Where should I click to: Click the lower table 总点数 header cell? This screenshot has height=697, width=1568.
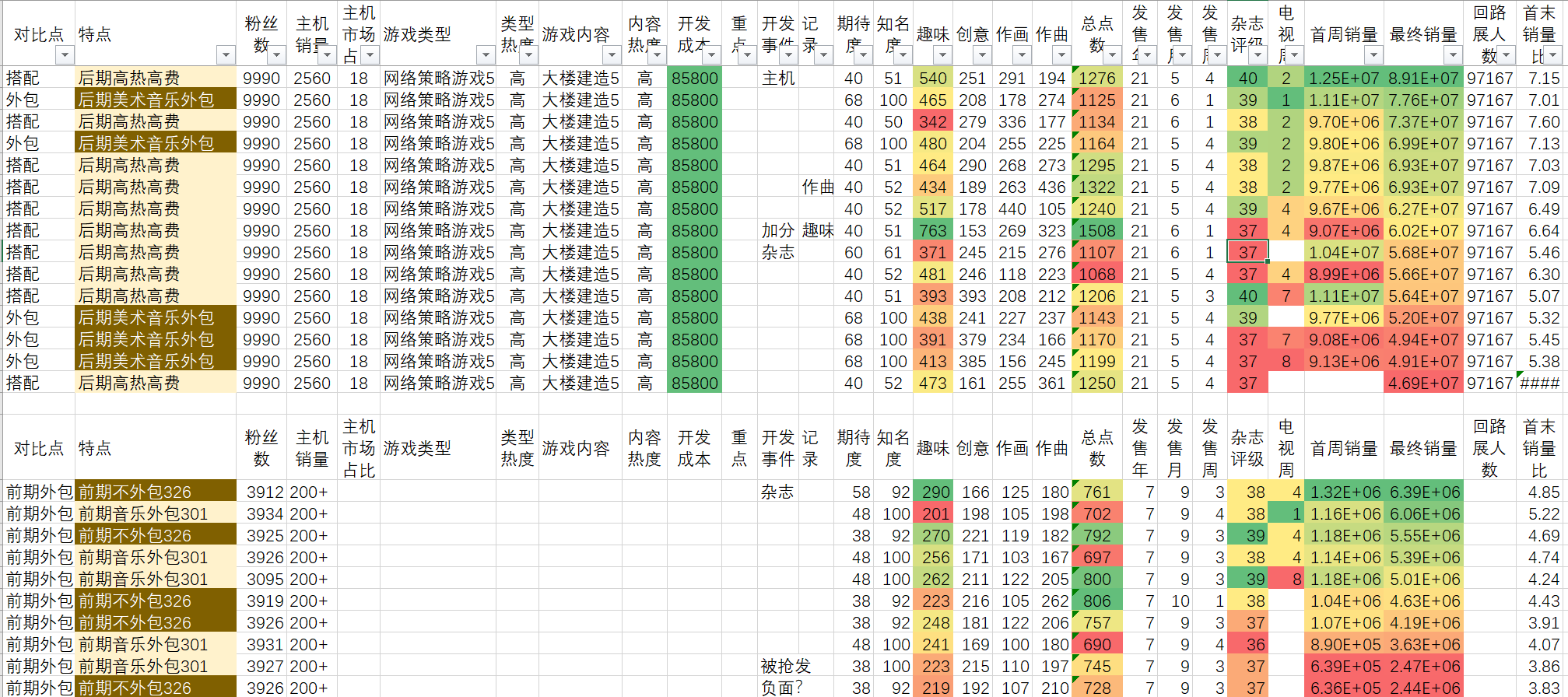(x=1096, y=448)
